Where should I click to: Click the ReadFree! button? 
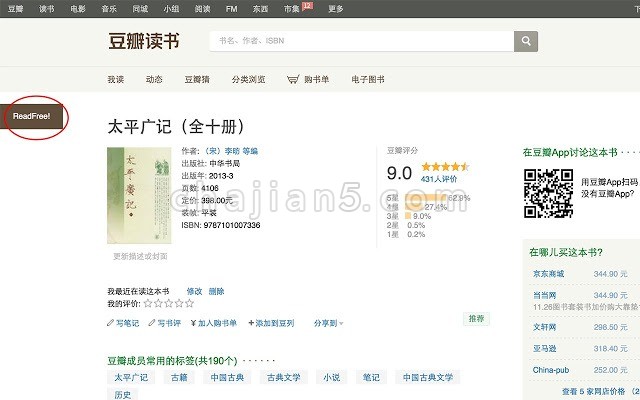pyautogui.click(x=31, y=116)
